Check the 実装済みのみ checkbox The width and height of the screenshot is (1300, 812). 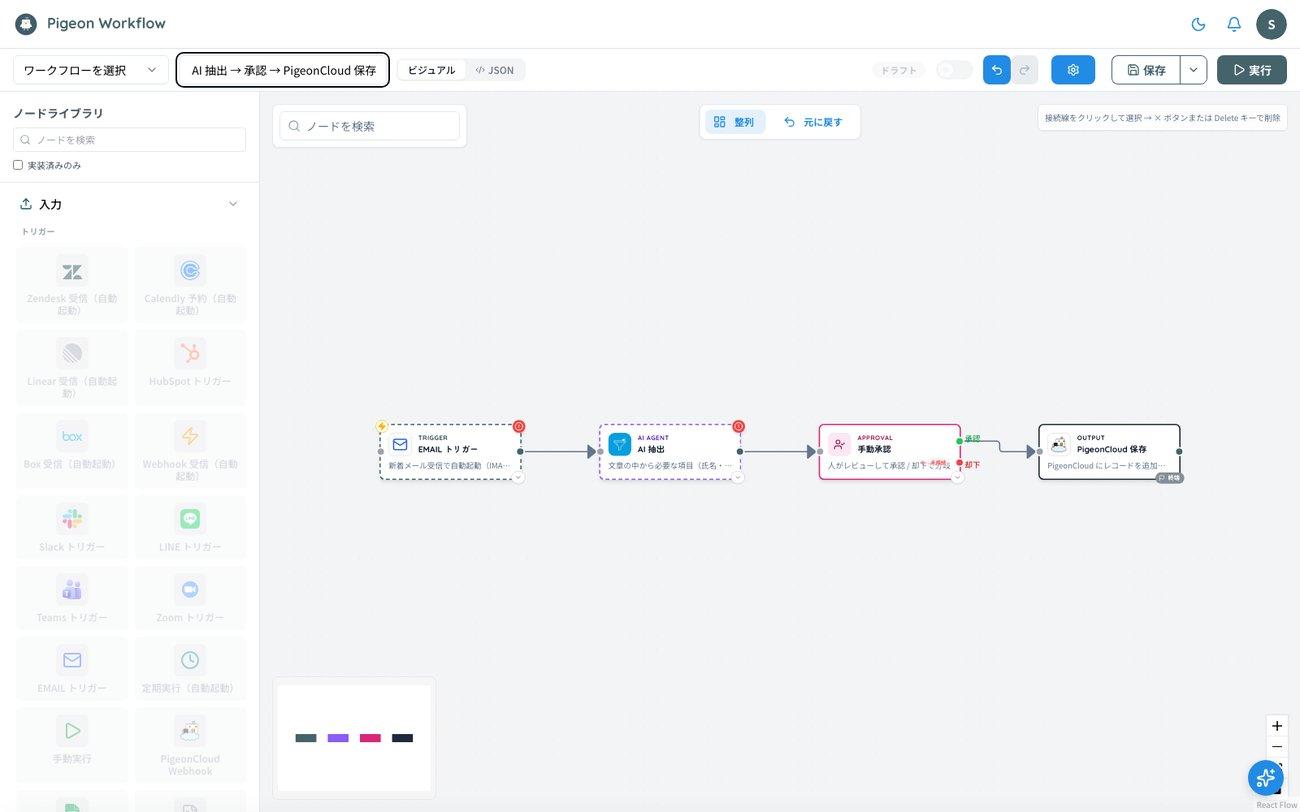click(18, 165)
